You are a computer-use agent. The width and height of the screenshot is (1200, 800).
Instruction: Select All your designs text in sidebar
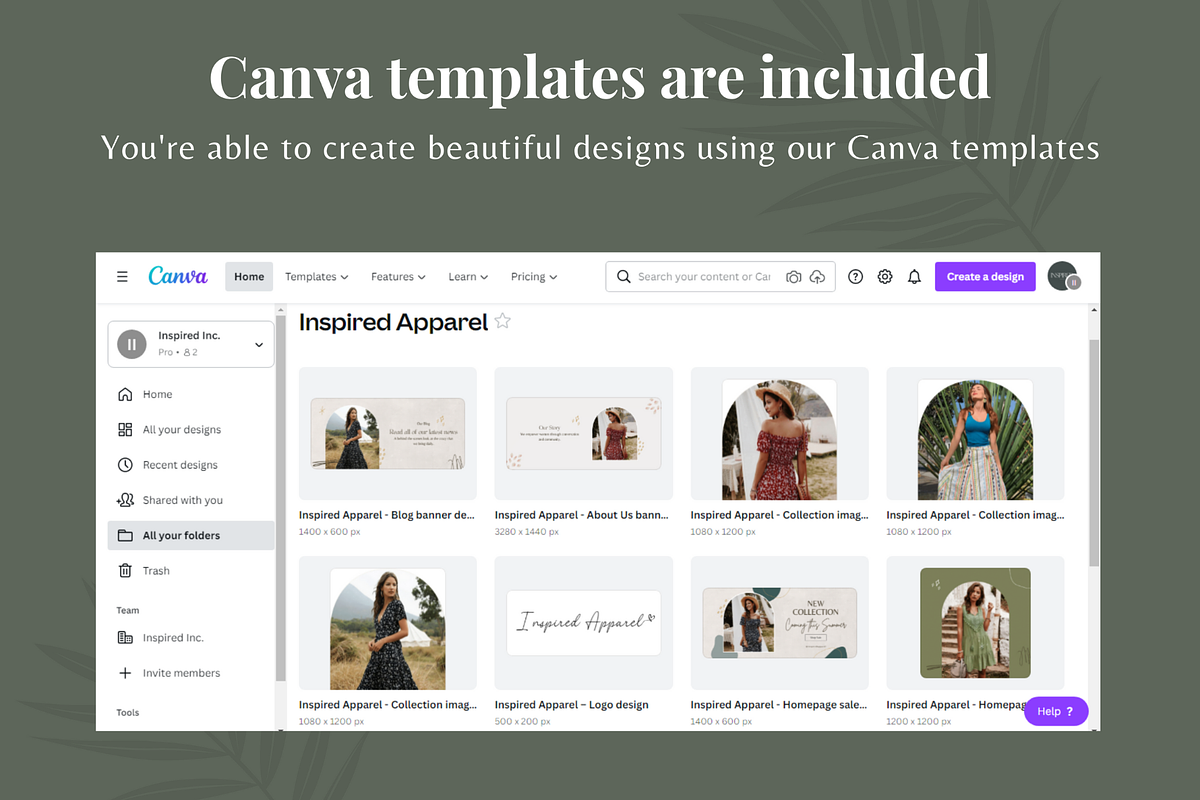pos(182,429)
